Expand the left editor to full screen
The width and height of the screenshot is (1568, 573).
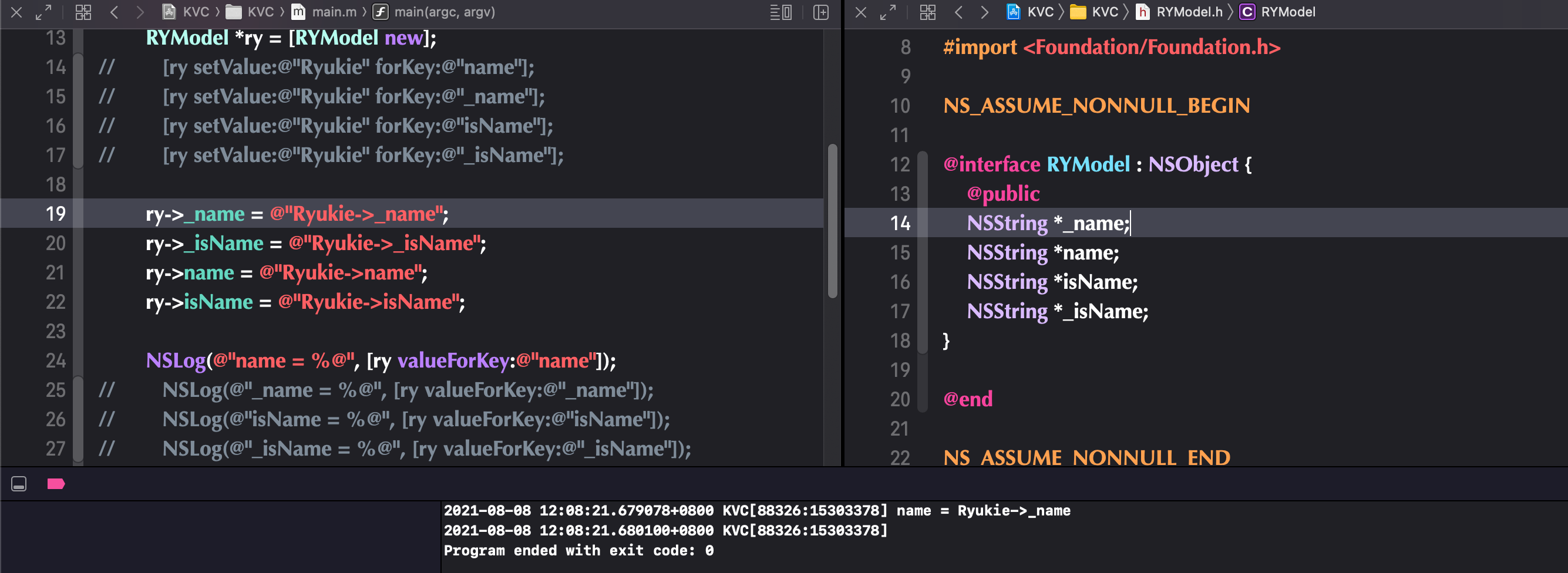click(43, 12)
